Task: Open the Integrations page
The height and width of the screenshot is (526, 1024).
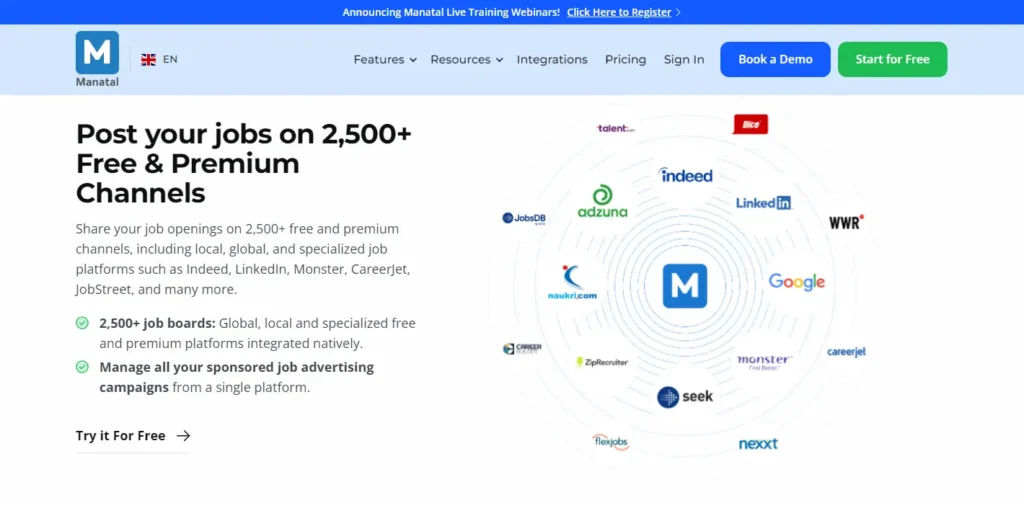Action: click(552, 59)
